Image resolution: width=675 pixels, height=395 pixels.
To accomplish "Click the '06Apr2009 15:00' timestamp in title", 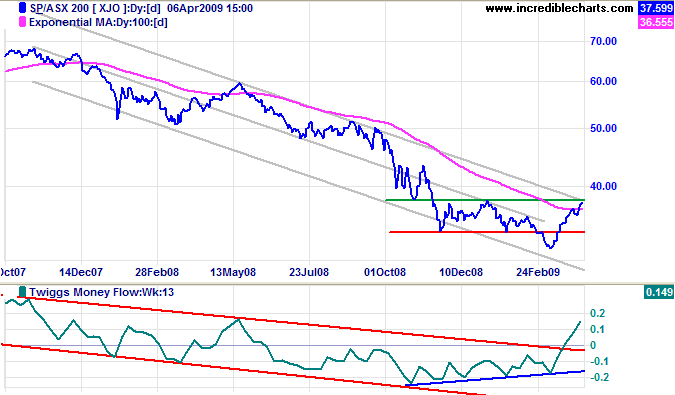I will coord(210,8).
